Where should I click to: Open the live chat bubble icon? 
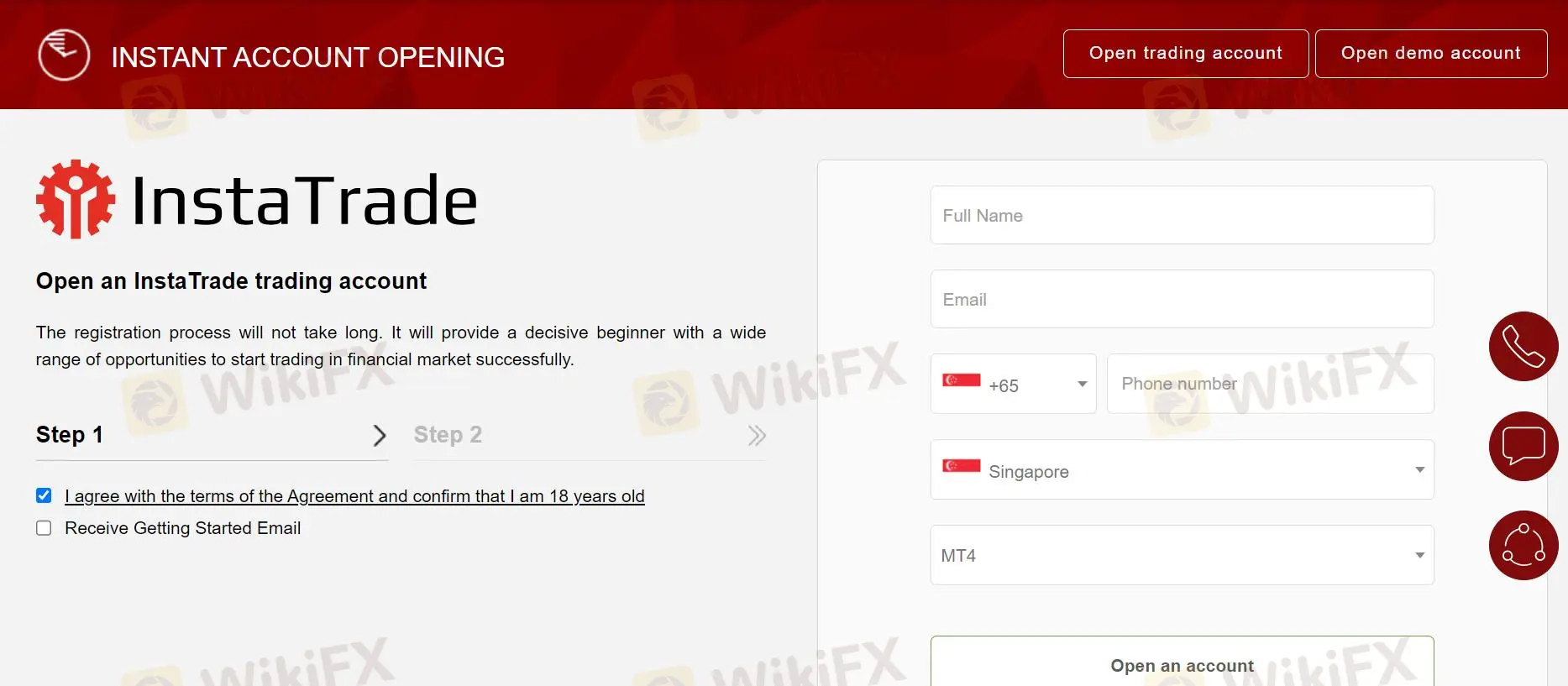click(x=1523, y=446)
